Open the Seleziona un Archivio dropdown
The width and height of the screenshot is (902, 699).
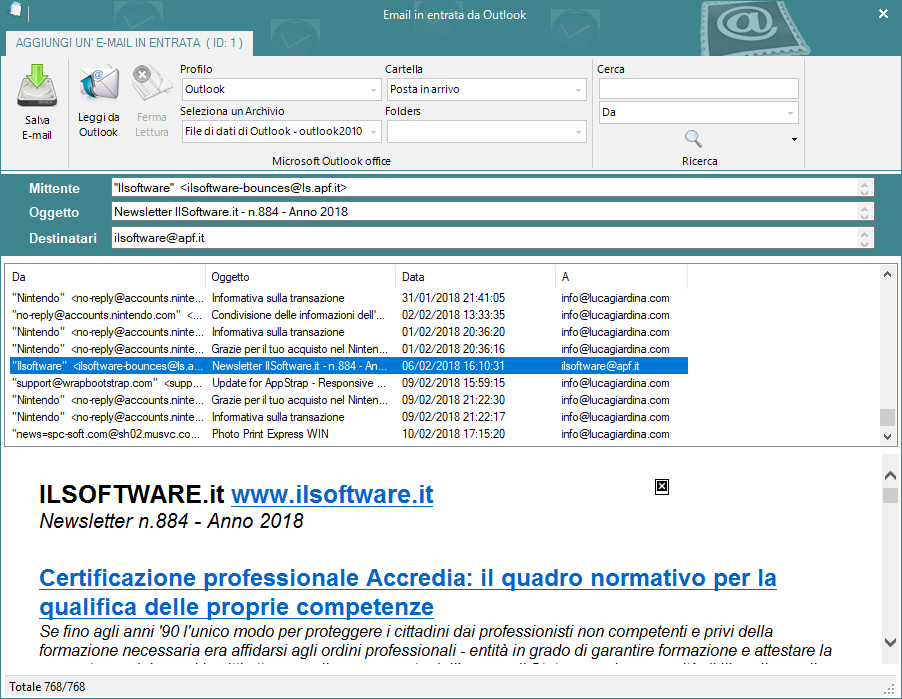pos(372,131)
